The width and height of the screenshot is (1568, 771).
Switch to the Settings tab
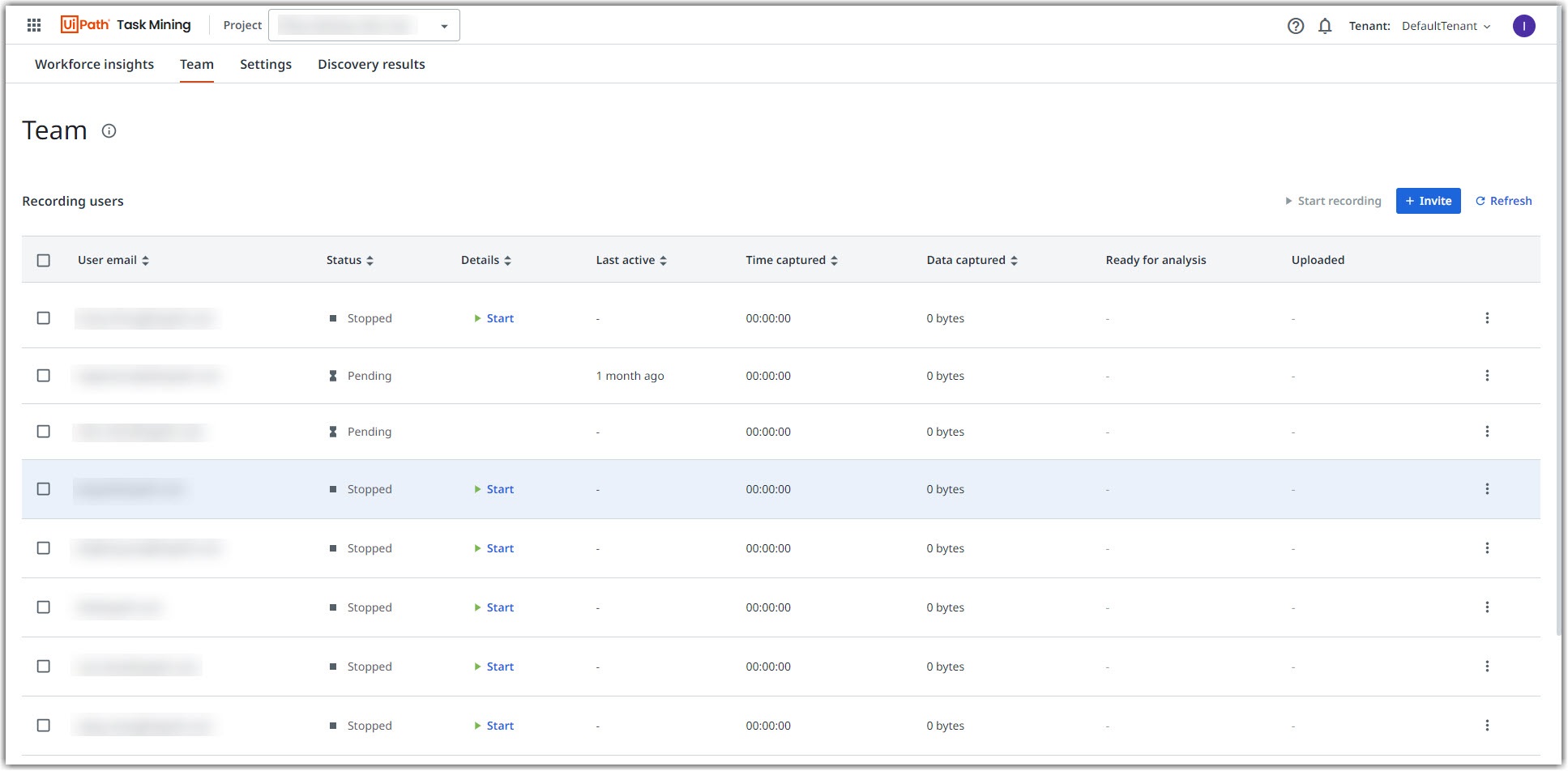(266, 64)
